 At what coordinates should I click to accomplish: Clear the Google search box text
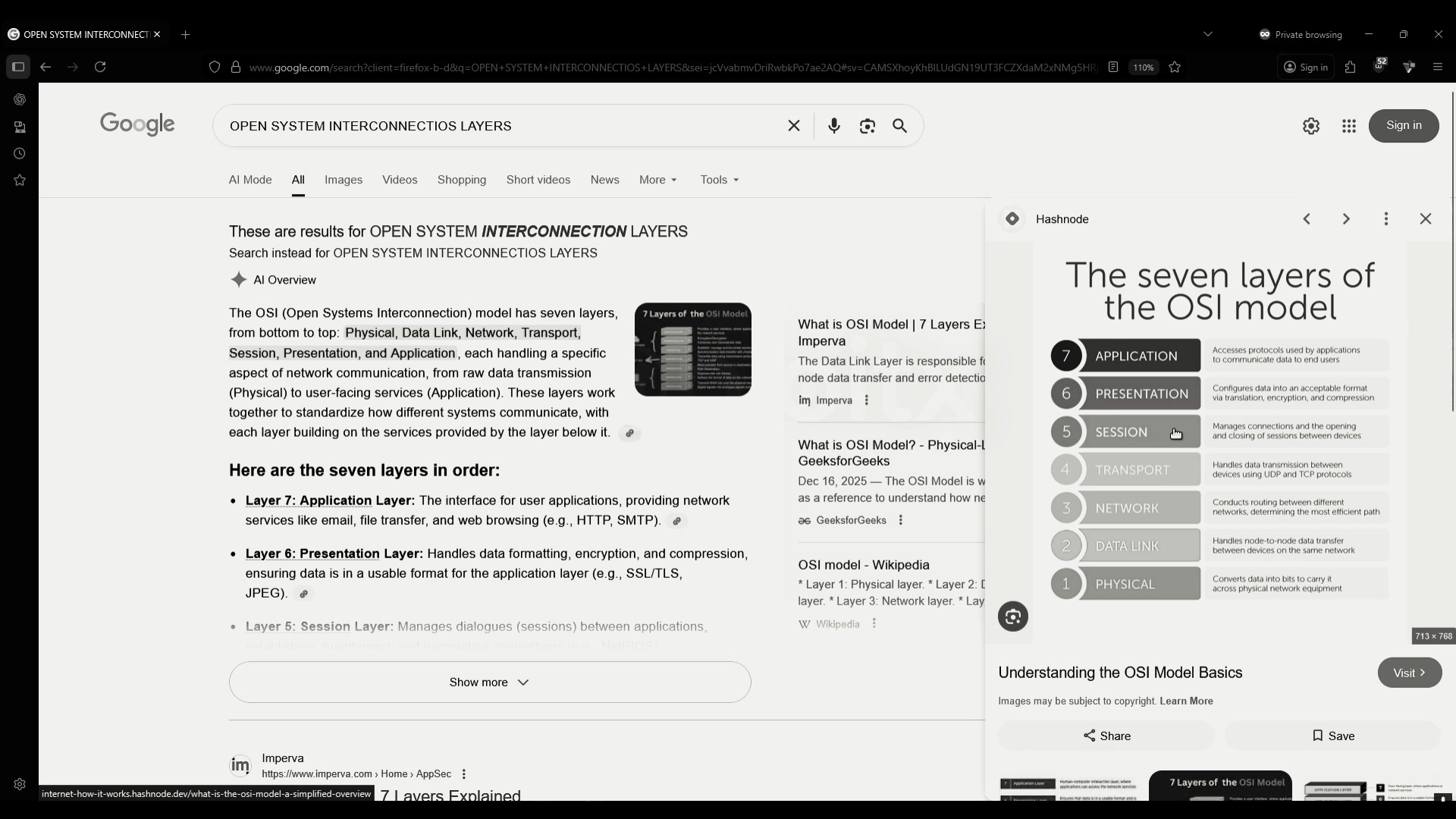pyautogui.click(x=794, y=126)
